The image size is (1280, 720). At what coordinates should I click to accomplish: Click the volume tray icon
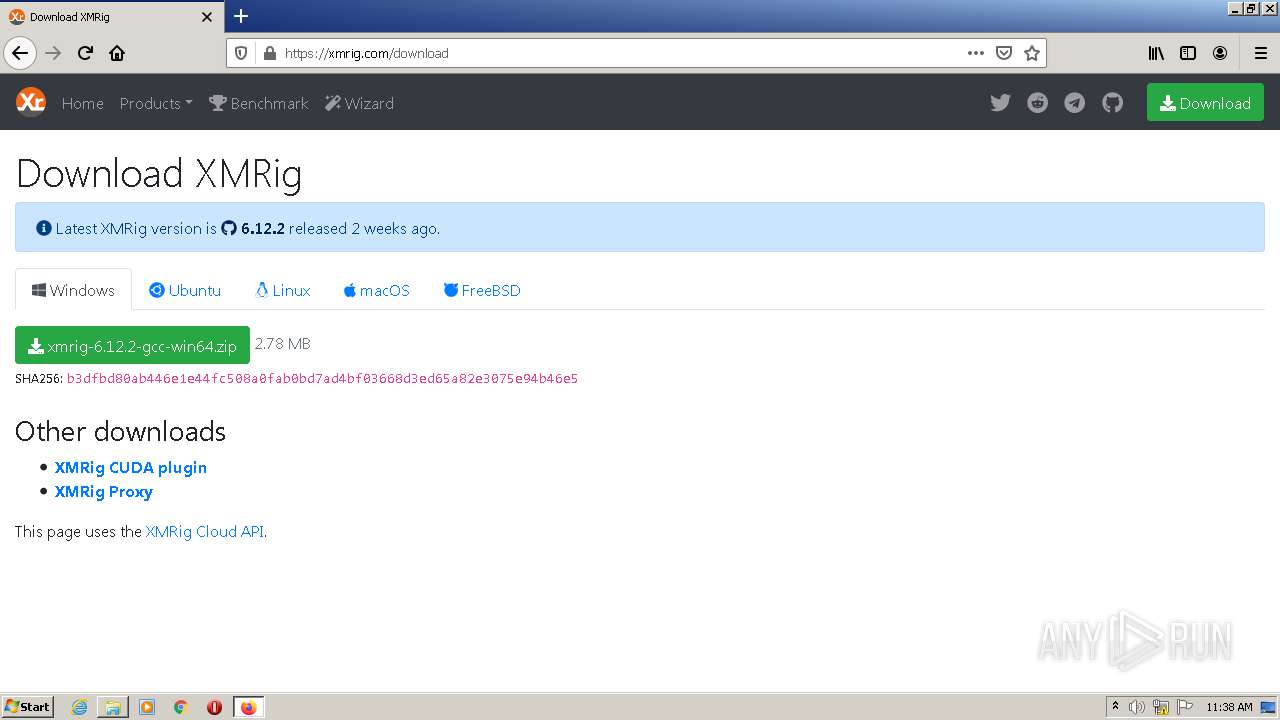(1137, 707)
